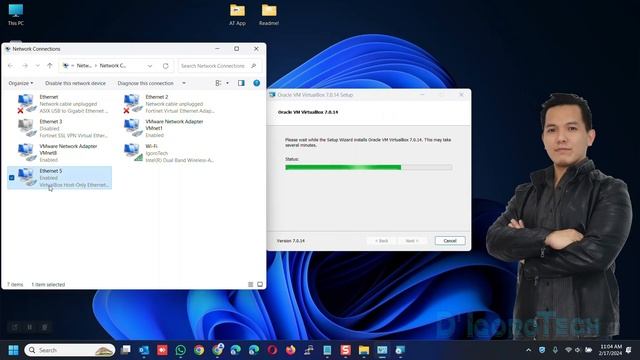Select VMware Network Adapter VMnet1
Viewport: 640px width, 360px height.
click(x=169, y=128)
